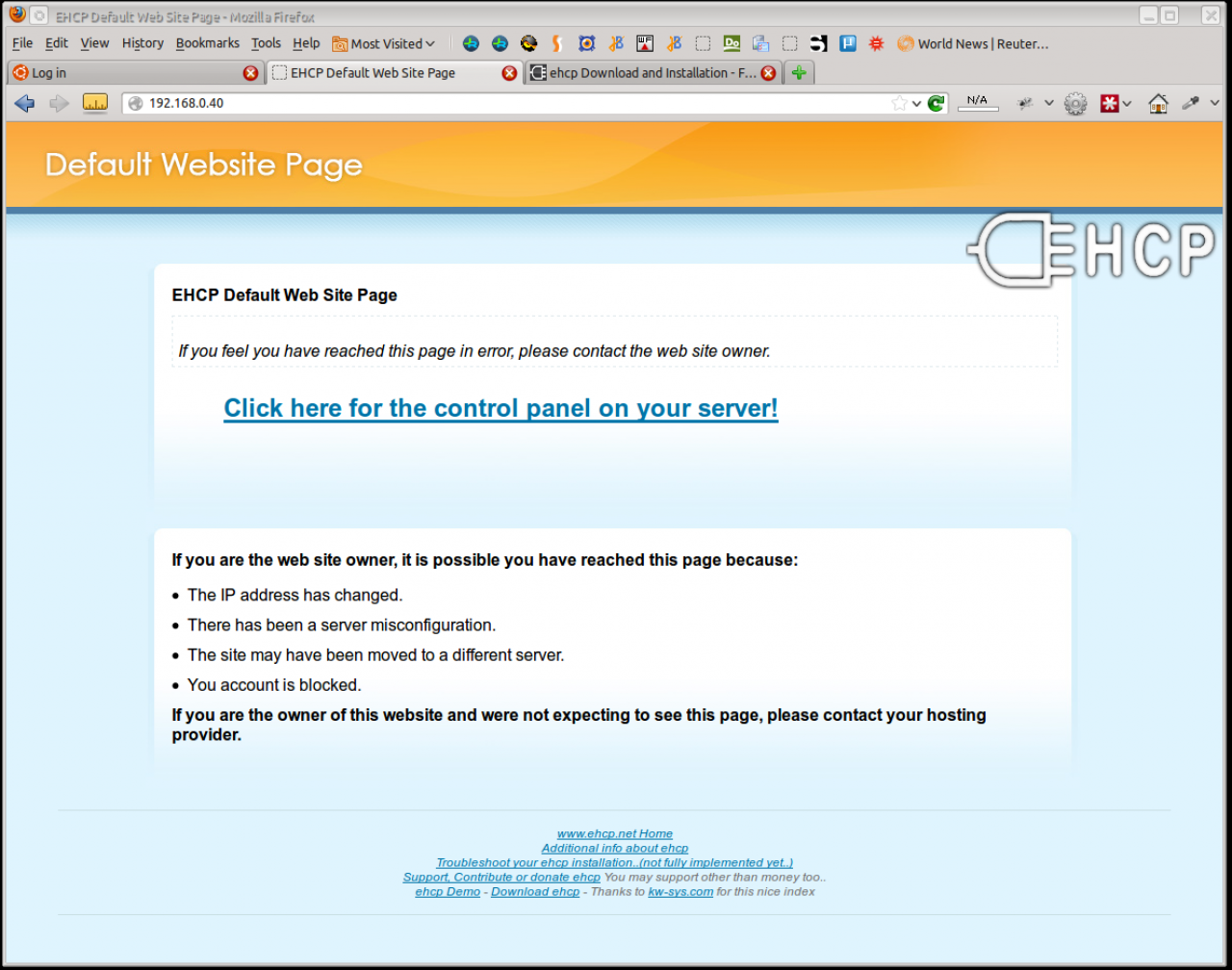The width and height of the screenshot is (1232, 970).
Task: Click the grey forward arrow button
Action: [60, 103]
